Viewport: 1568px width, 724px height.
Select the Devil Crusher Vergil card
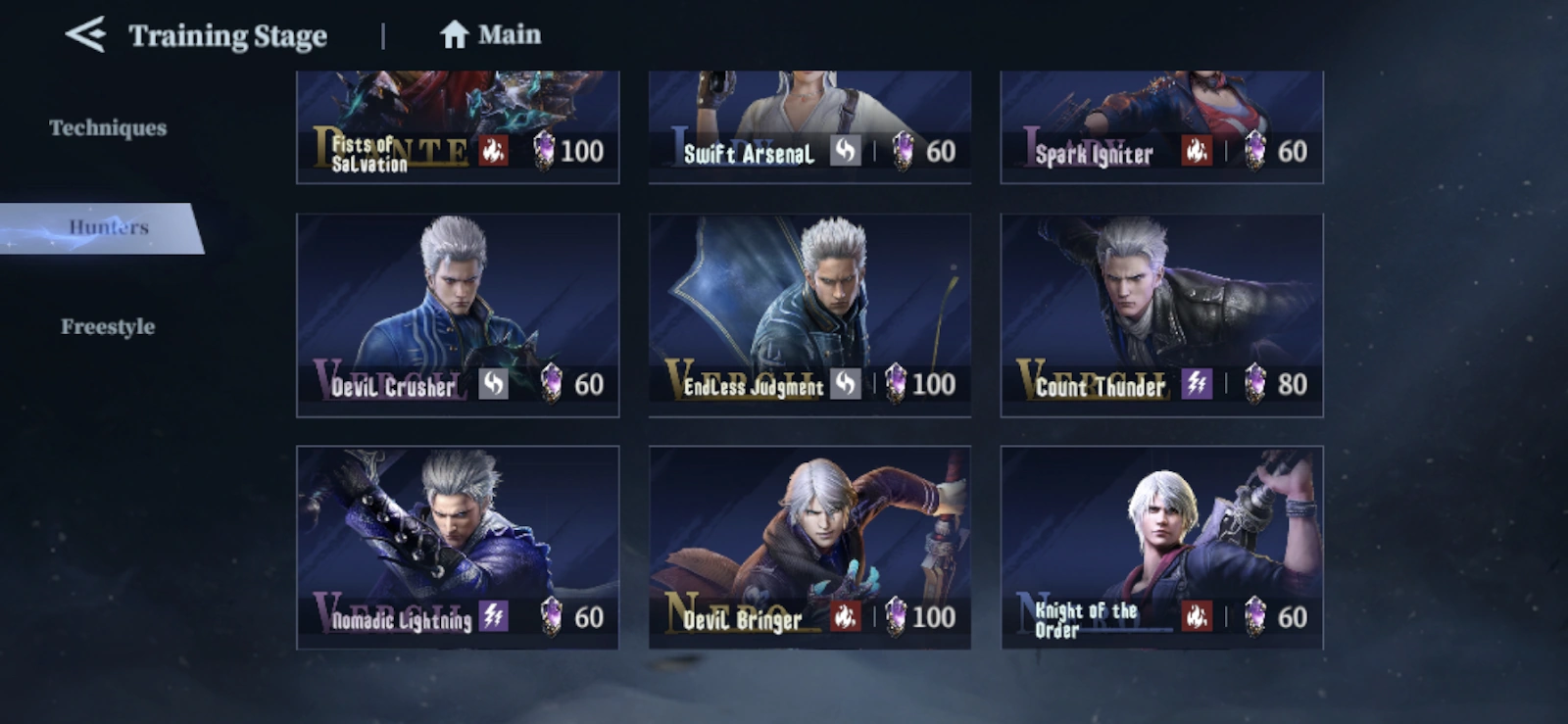(458, 315)
